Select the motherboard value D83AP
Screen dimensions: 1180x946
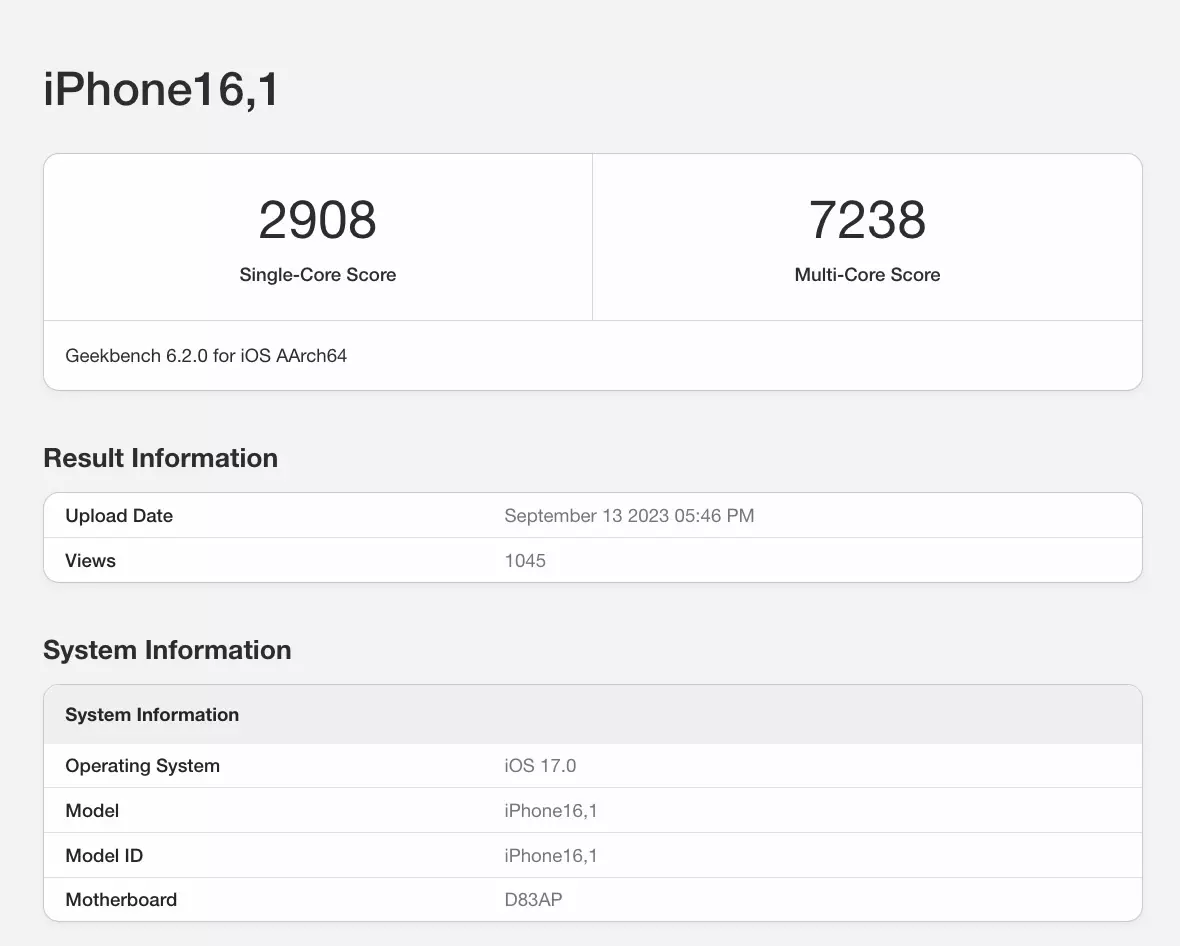click(534, 900)
